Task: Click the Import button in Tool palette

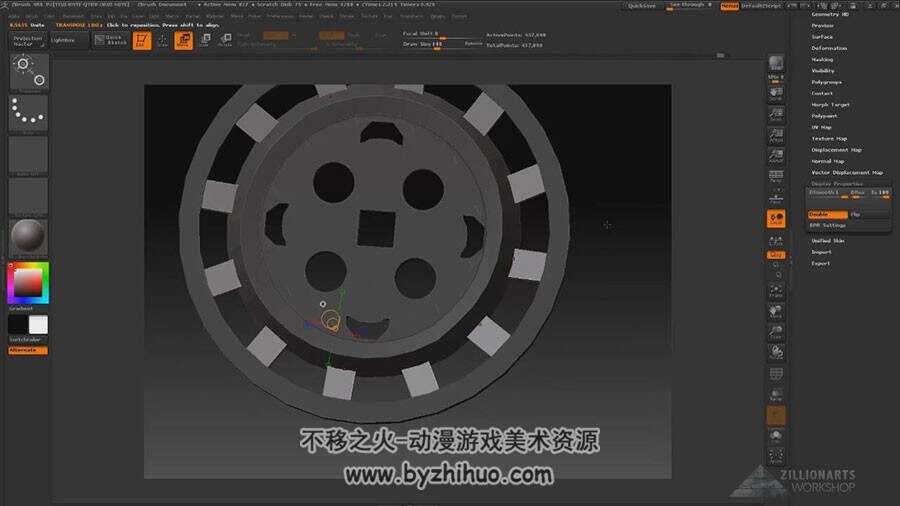Action: (x=821, y=252)
